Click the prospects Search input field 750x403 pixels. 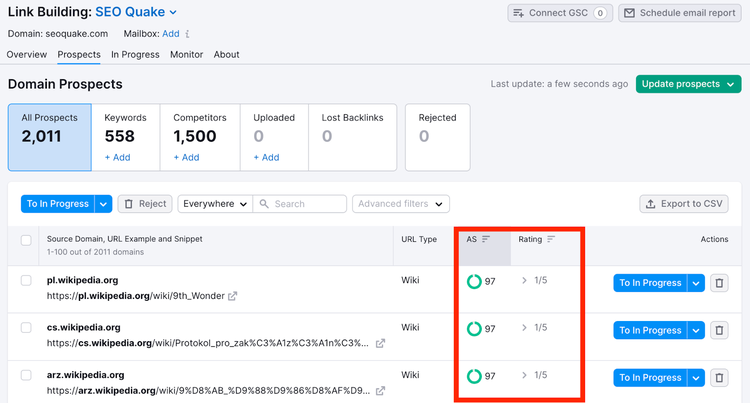(x=300, y=204)
